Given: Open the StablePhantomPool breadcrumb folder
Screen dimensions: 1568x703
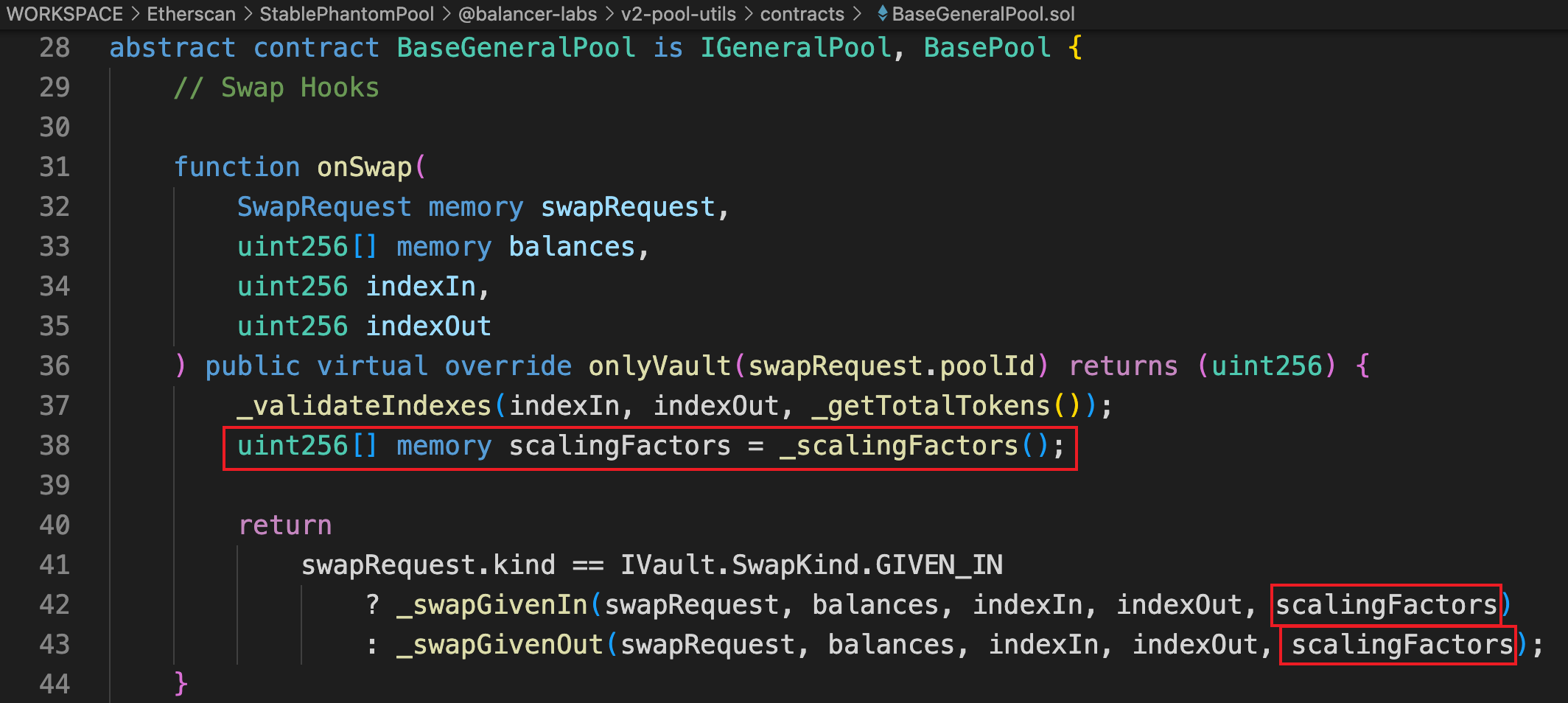Looking at the screenshot, I should click(347, 14).
